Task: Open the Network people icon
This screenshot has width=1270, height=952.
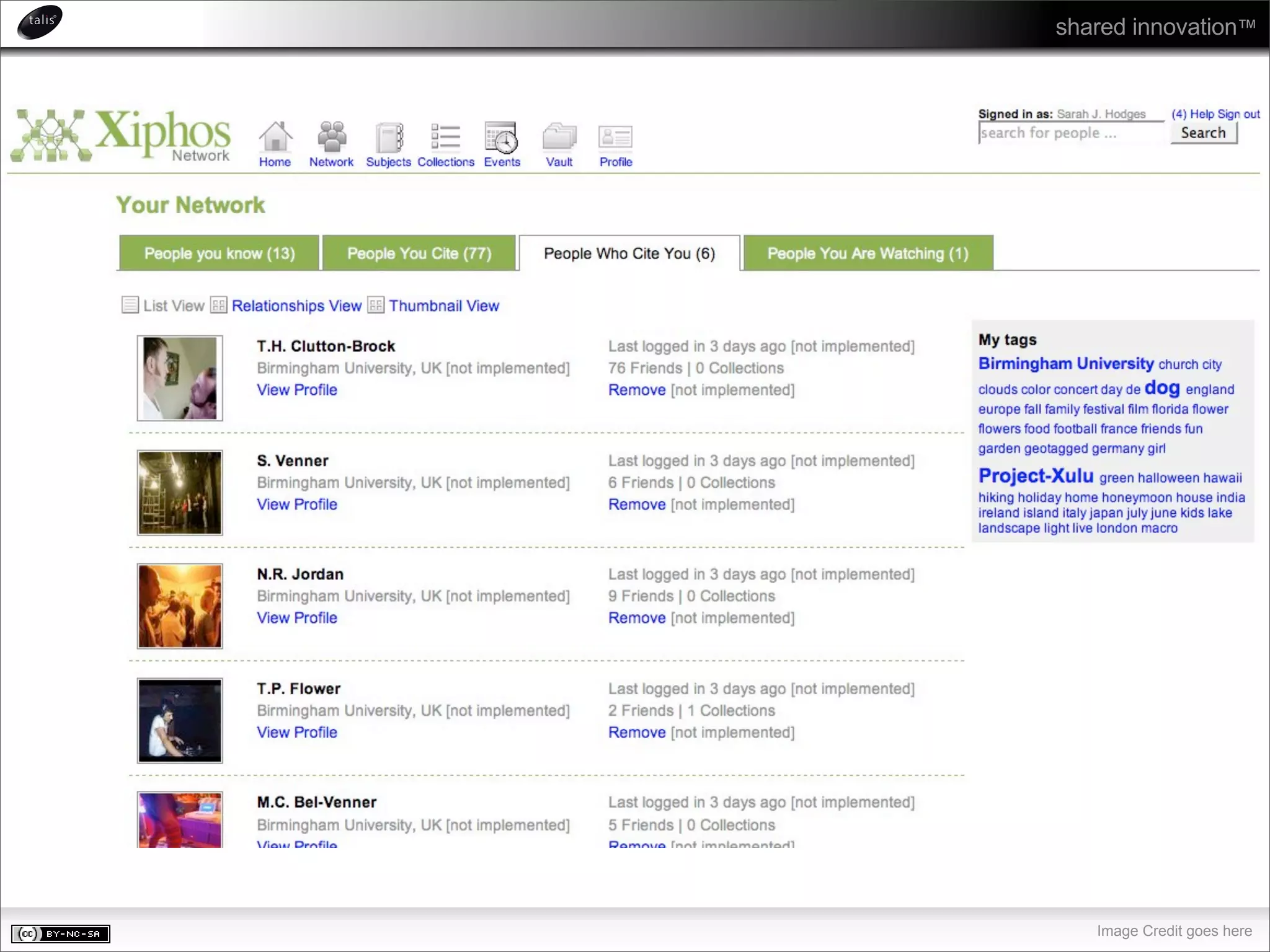Action: click(x=332, y=136)
